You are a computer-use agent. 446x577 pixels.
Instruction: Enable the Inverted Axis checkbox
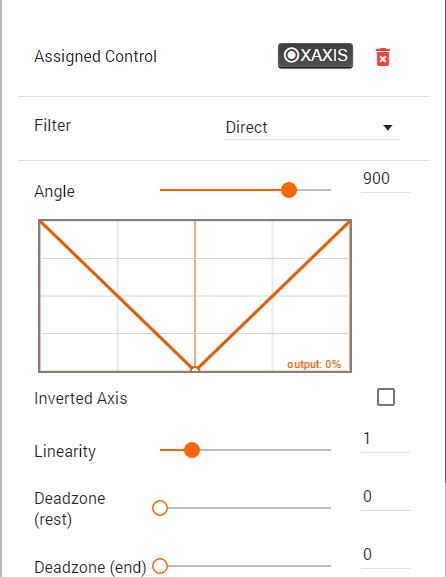click(x=386, y=397)
